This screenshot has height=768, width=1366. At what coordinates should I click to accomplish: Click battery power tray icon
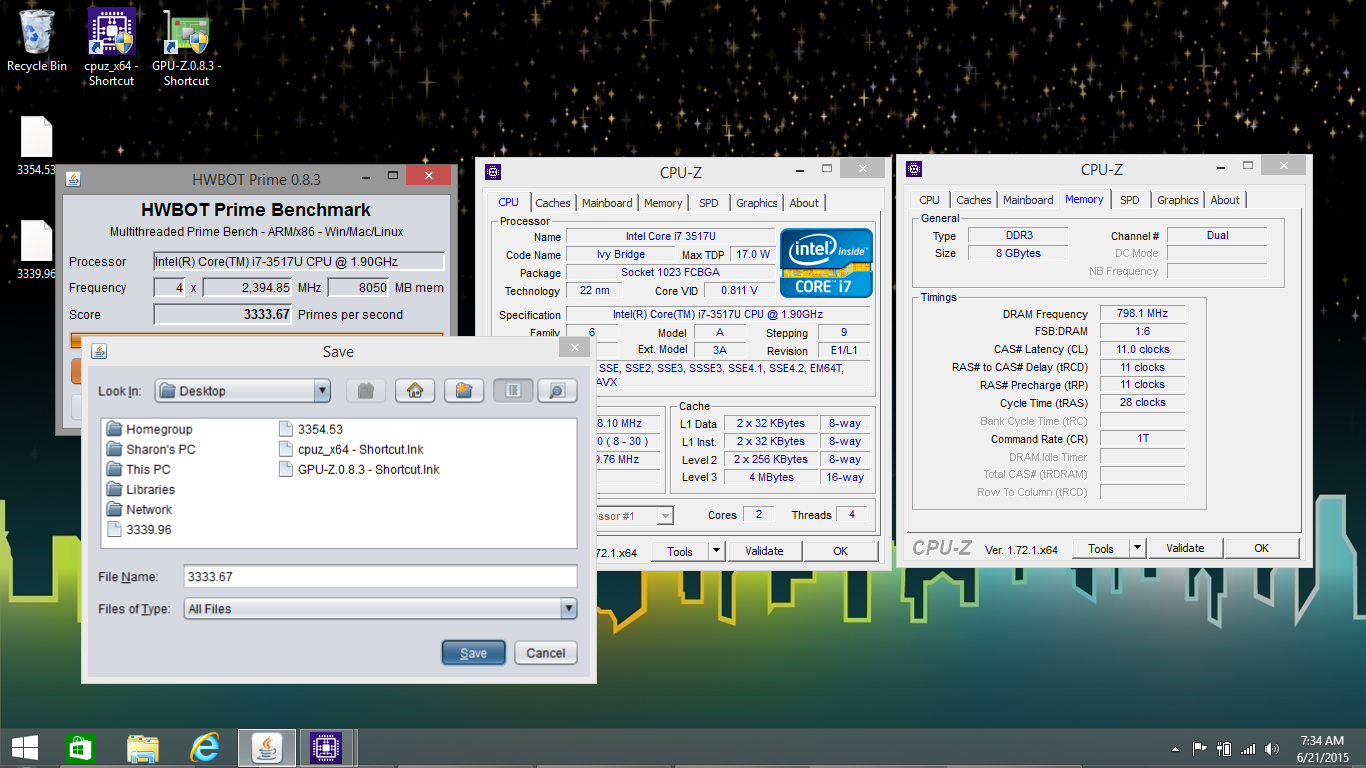tap(1224, 749)
